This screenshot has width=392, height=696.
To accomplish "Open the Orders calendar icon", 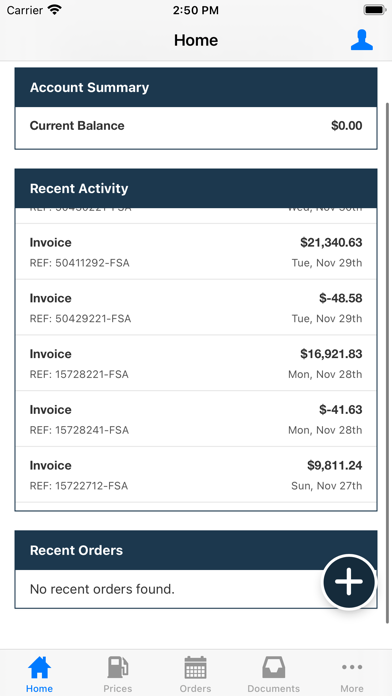I will 195,667.
